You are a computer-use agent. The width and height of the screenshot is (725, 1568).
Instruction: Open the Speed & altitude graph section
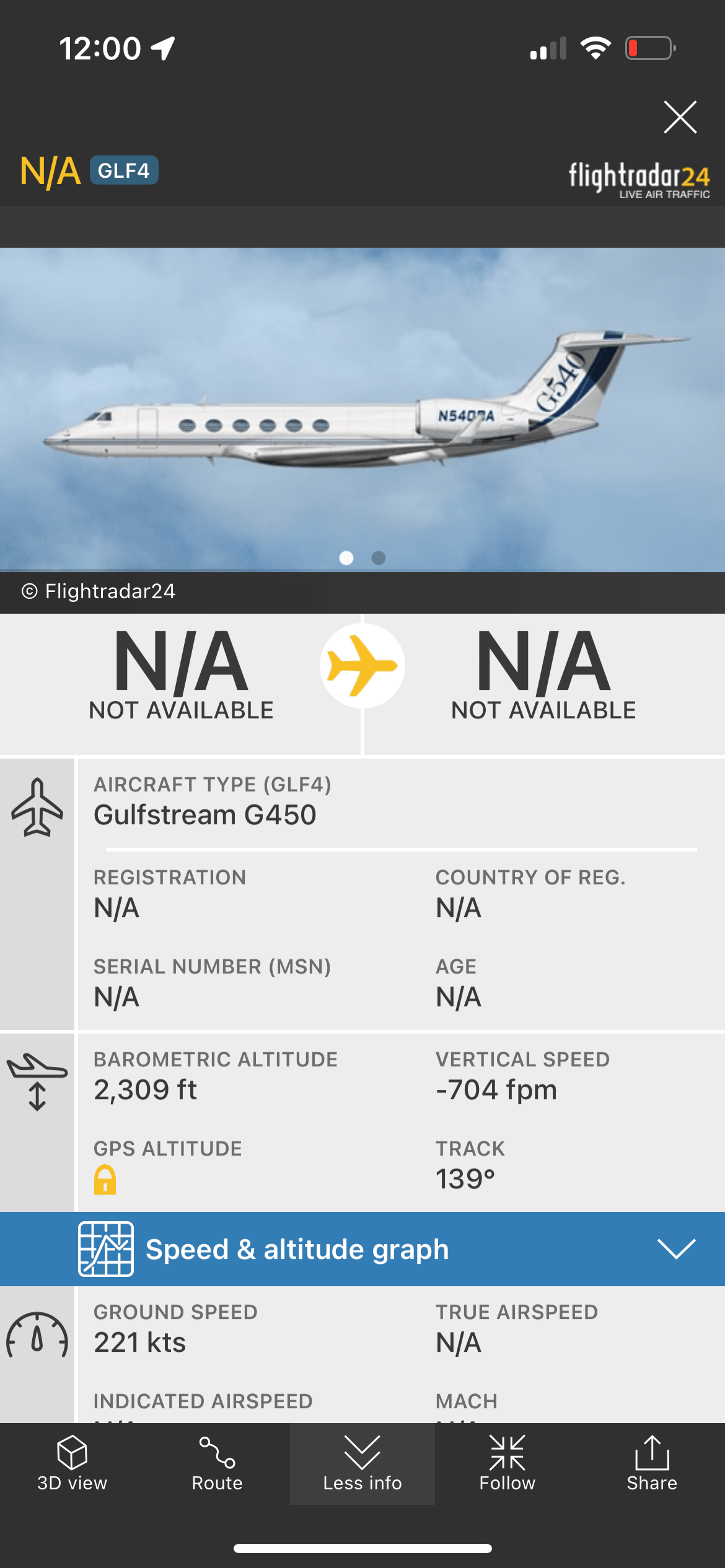(x=297, y=1249)
